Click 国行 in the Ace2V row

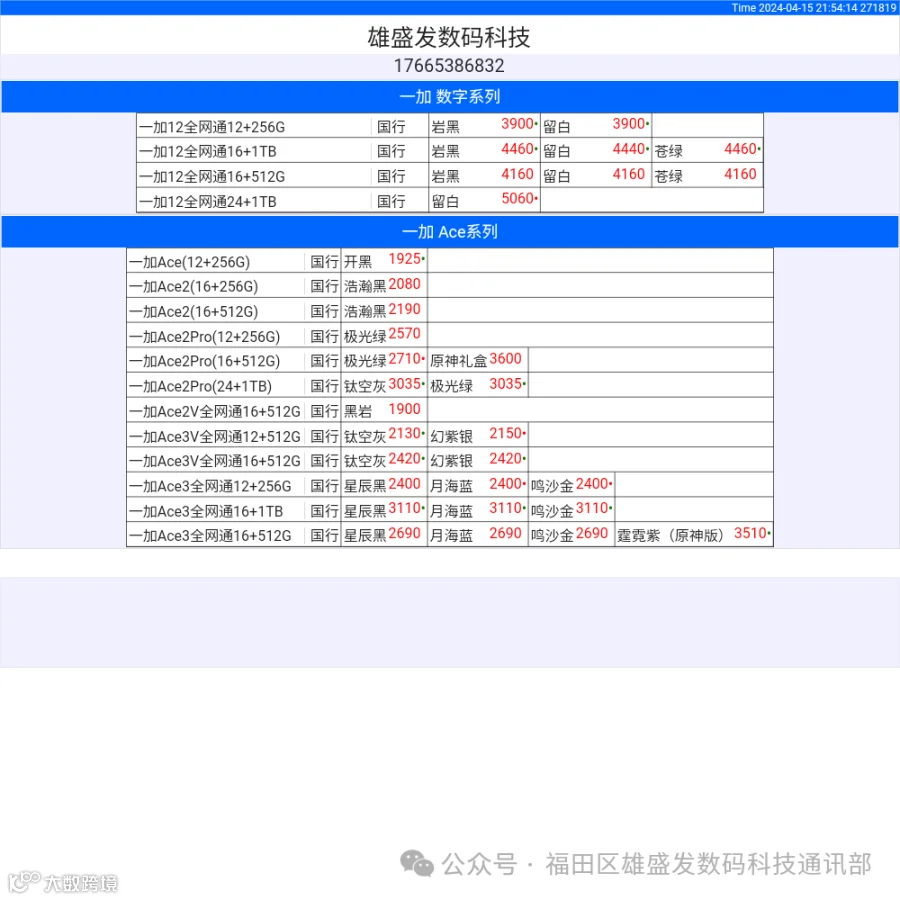[324, 412]
